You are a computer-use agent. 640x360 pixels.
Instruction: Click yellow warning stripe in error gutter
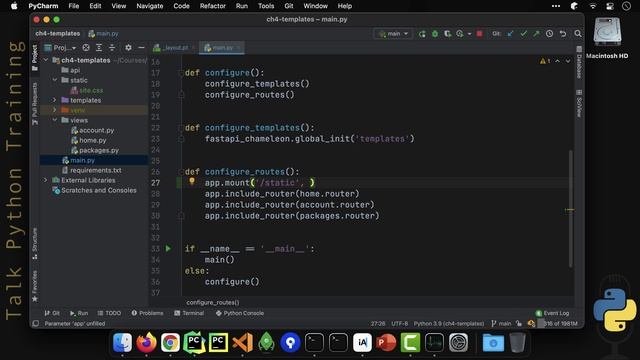[x=569, y=210]
